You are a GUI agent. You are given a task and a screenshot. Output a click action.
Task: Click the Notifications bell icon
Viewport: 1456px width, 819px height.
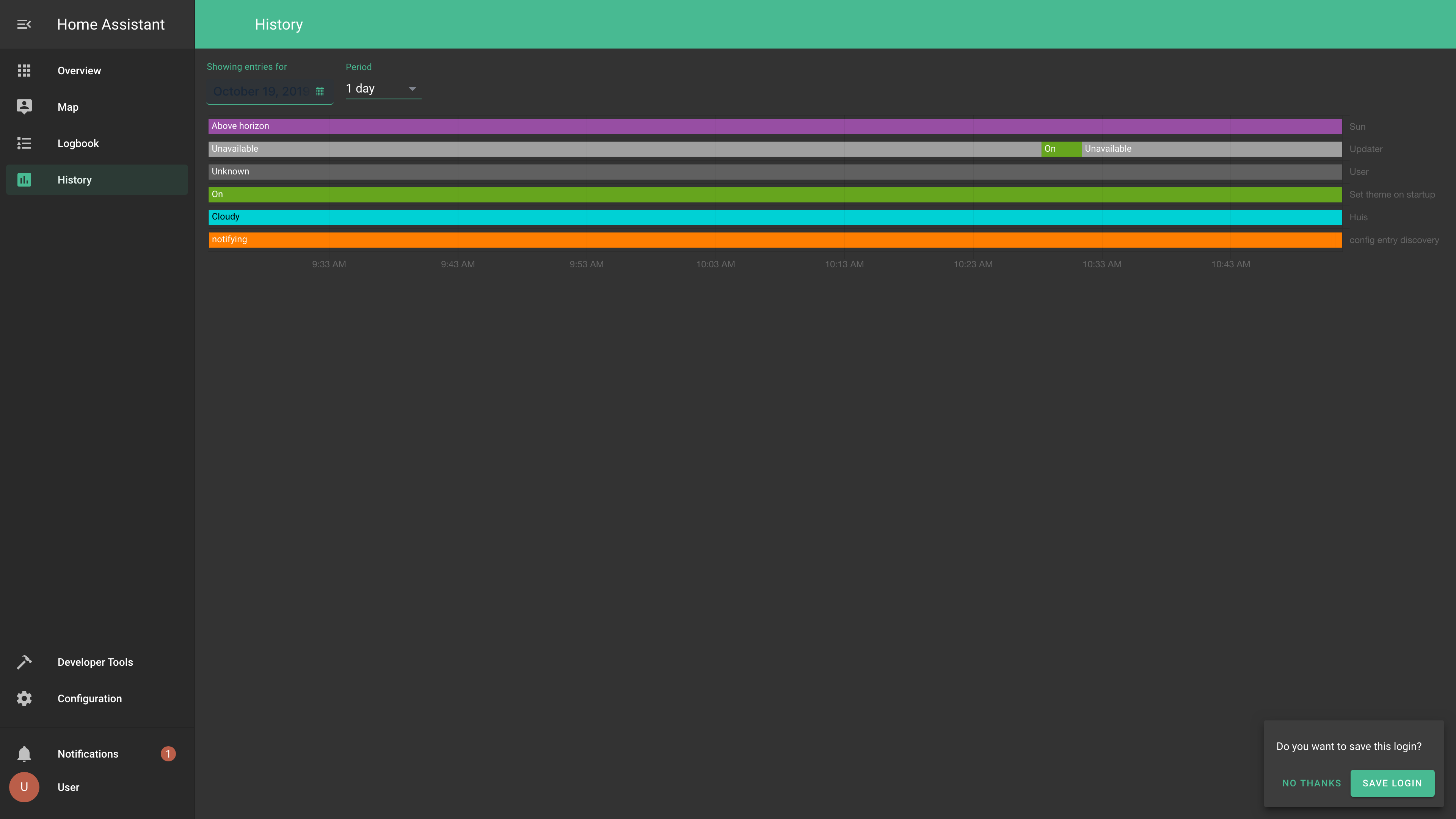click(24, 754)
